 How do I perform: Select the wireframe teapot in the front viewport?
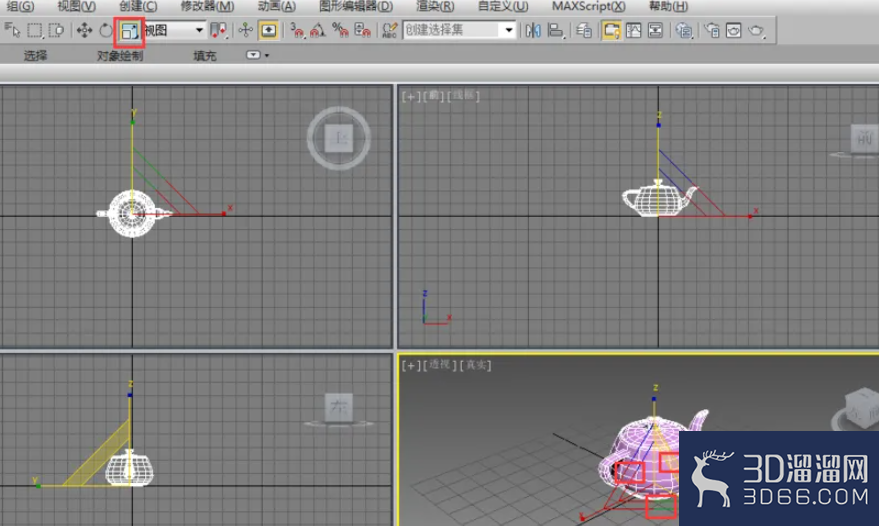(x=659, y=199)
